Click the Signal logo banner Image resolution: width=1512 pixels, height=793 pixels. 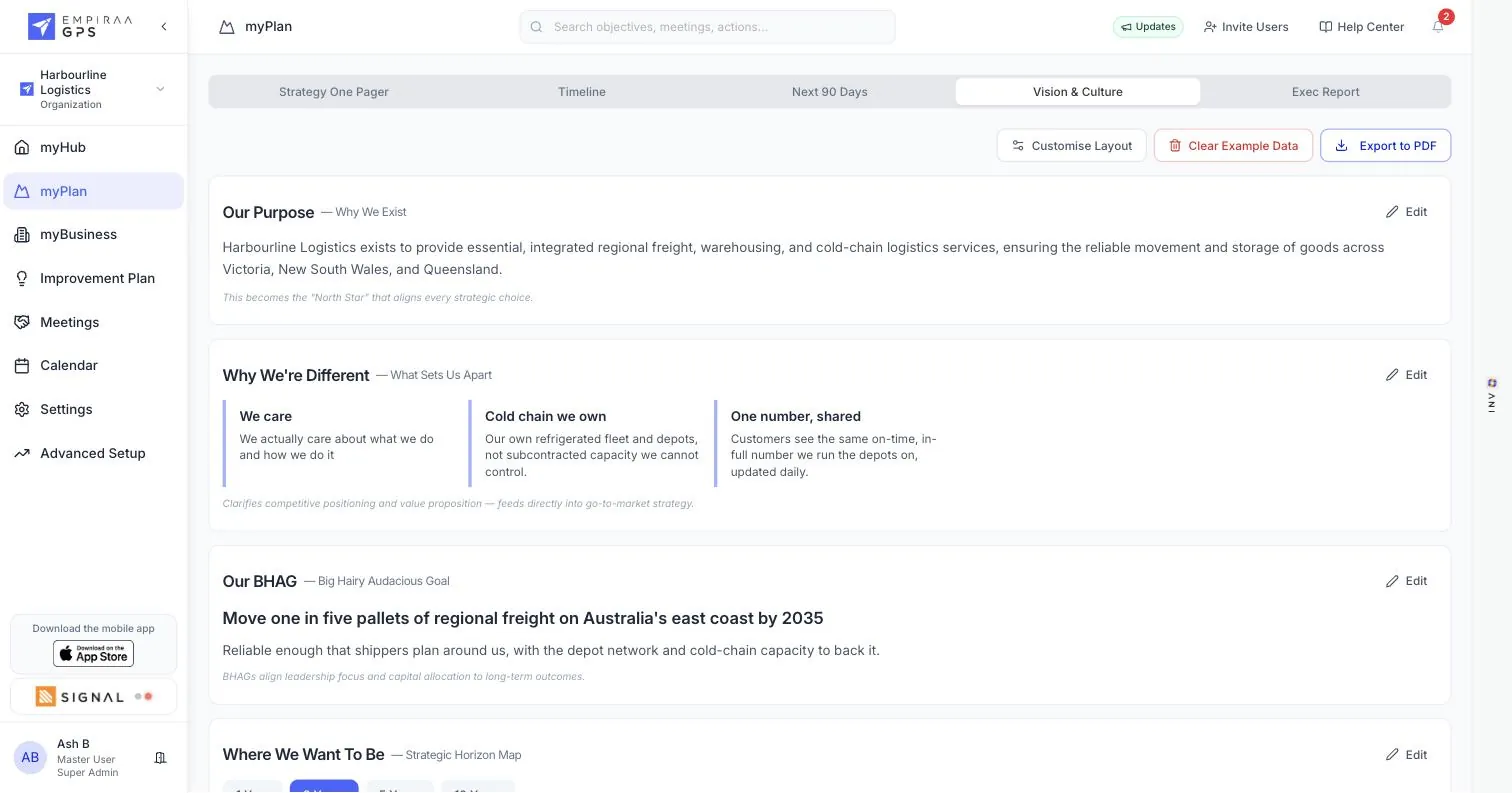coord(93,696)
